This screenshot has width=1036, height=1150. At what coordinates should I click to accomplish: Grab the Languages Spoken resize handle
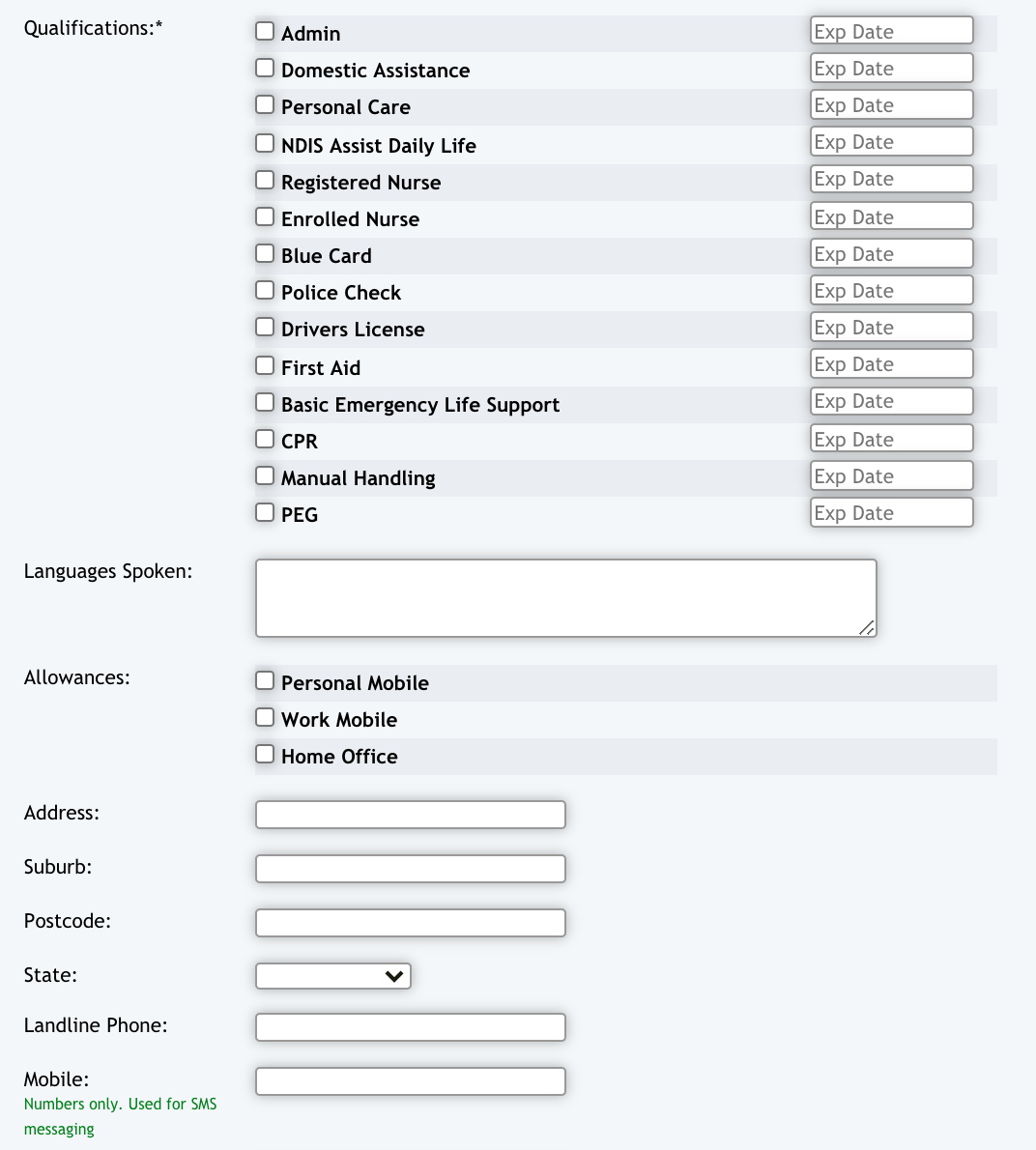click(867, 628)
